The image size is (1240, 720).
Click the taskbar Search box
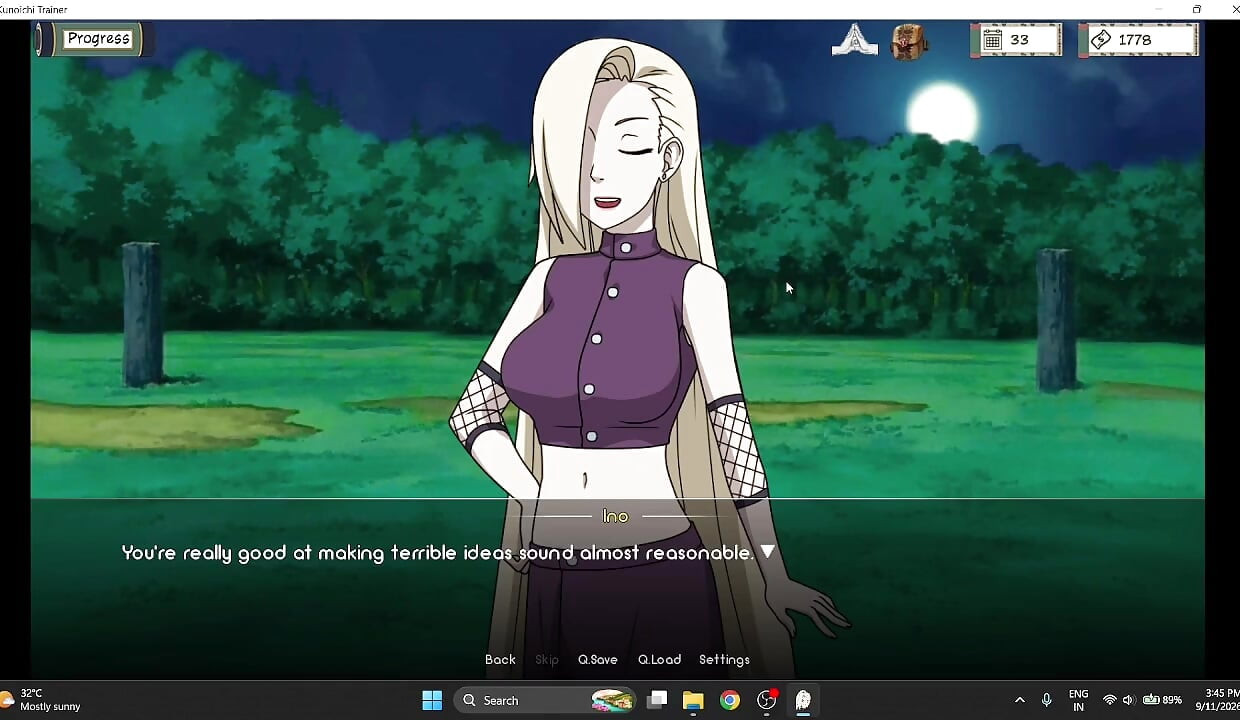tap(547, 700)
